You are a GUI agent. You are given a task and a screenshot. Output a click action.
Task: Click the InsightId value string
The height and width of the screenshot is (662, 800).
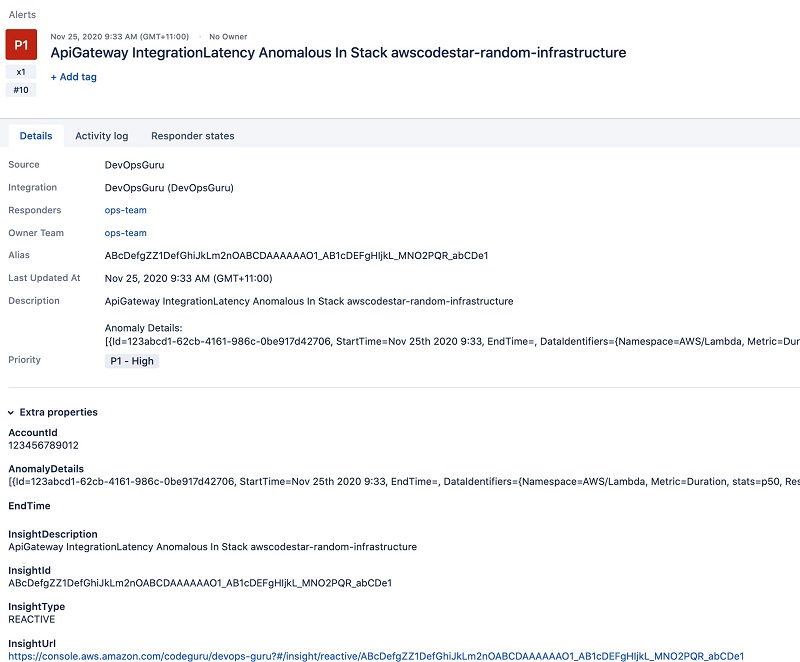[200, 583]
